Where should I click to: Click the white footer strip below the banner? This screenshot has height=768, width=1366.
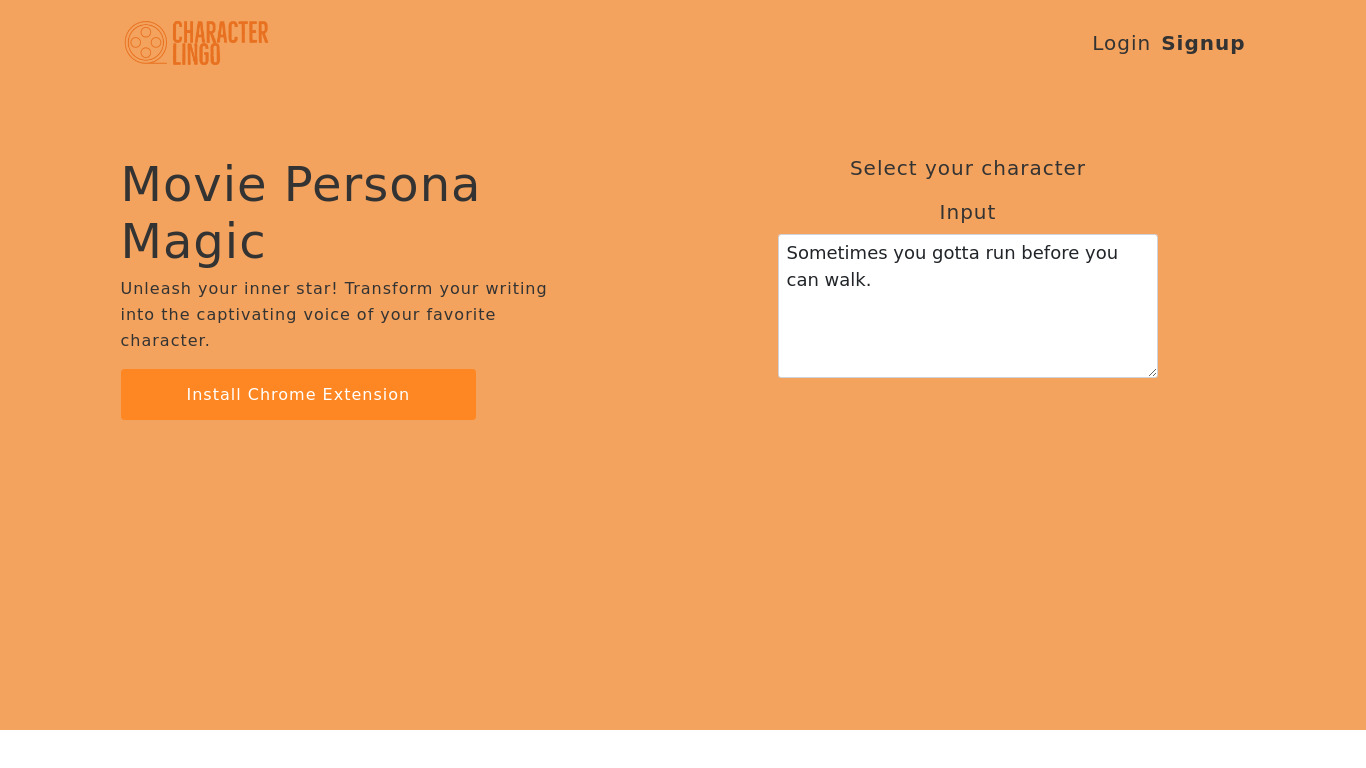coord(683,749)
